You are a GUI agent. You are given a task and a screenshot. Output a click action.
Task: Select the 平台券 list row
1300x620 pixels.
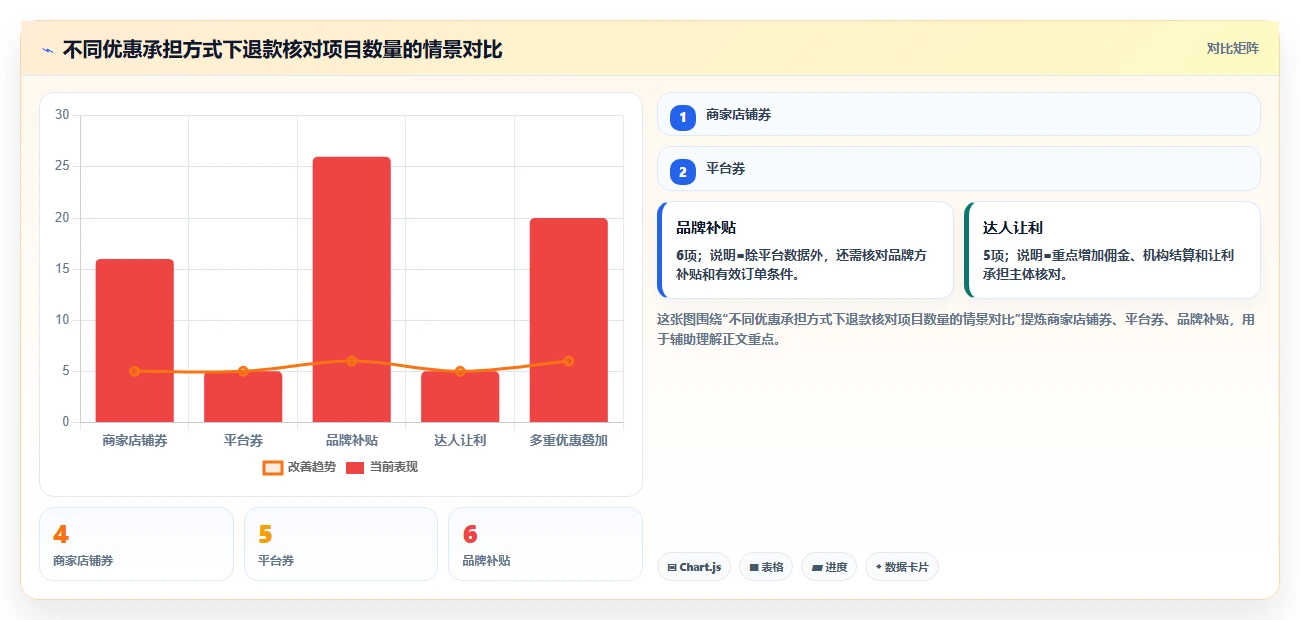[958, 168]
